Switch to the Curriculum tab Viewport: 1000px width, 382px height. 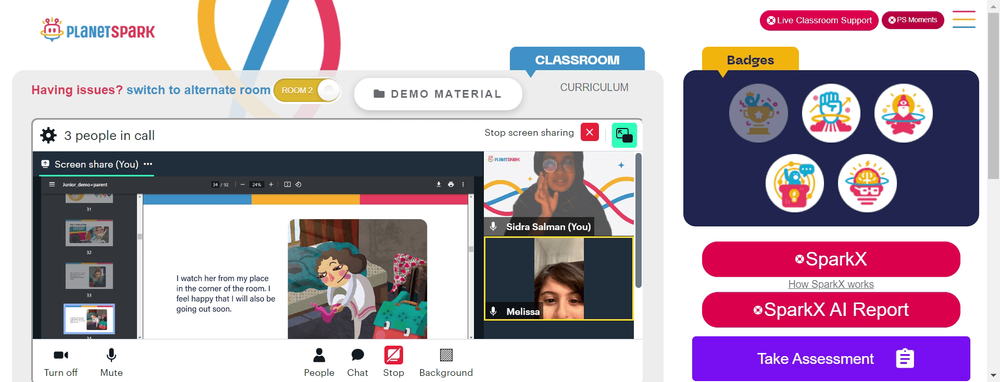594,87
